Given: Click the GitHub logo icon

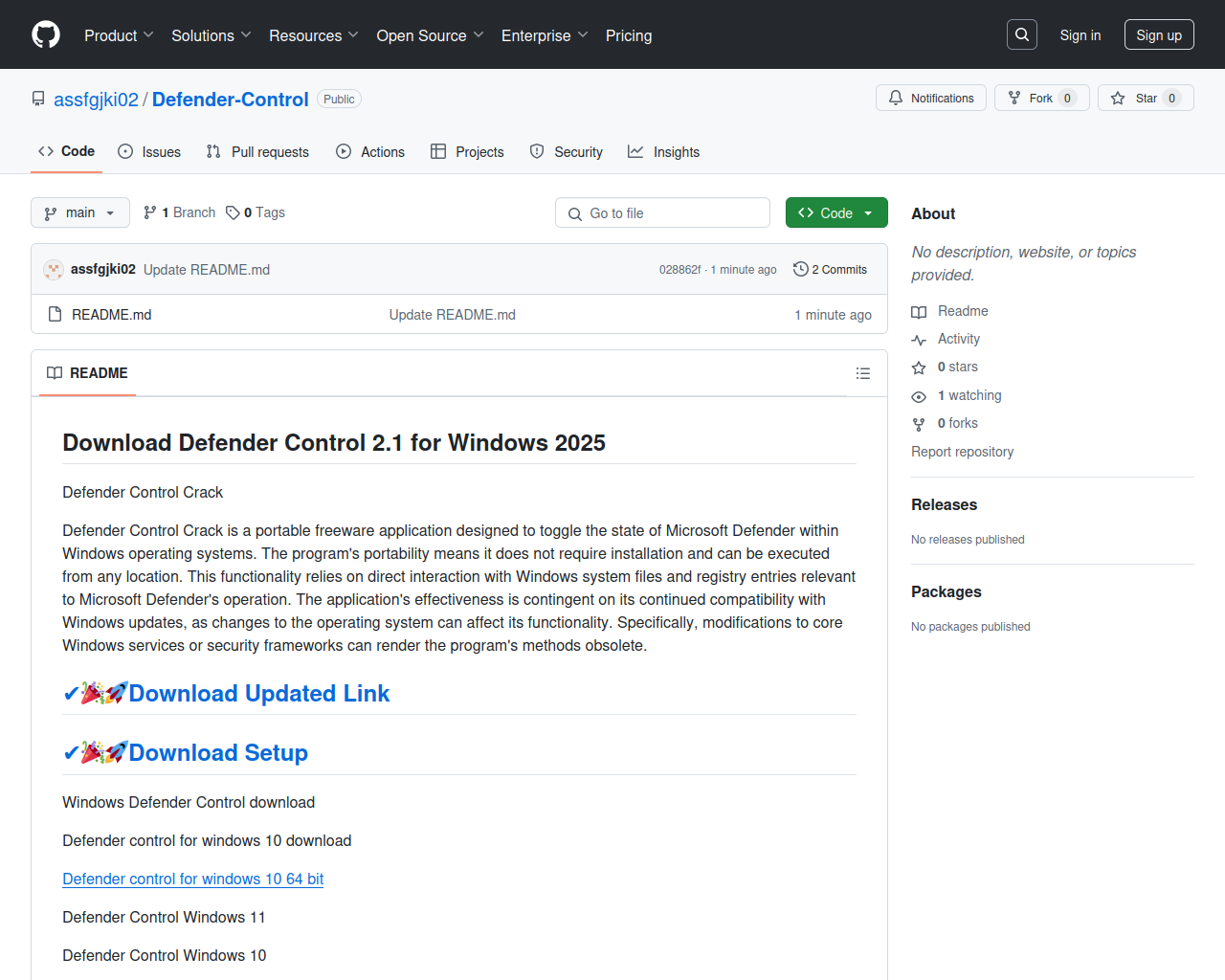Looking at the screenshot, I should pyautogui.click(x=46, y=34).
